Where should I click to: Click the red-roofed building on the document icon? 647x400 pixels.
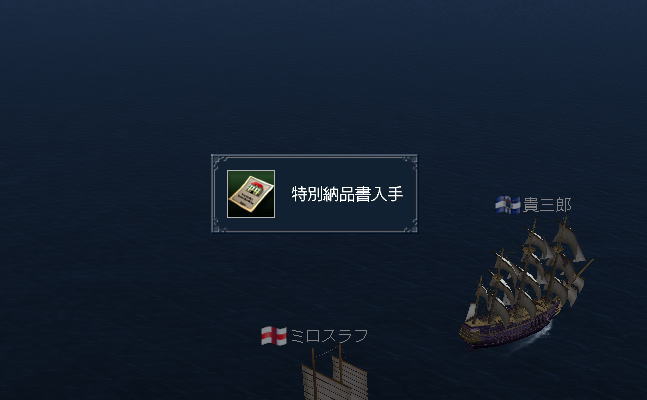coord(257,187)
